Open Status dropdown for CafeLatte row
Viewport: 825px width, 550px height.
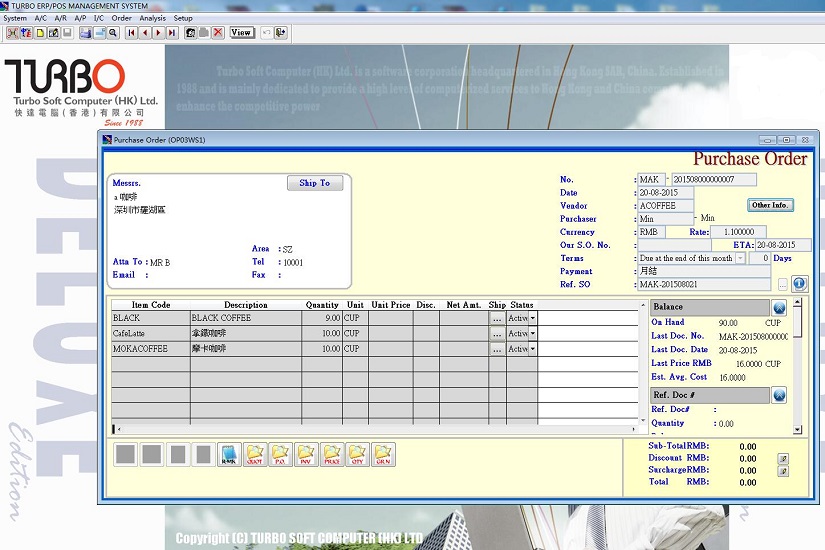[x=533, y=334]
